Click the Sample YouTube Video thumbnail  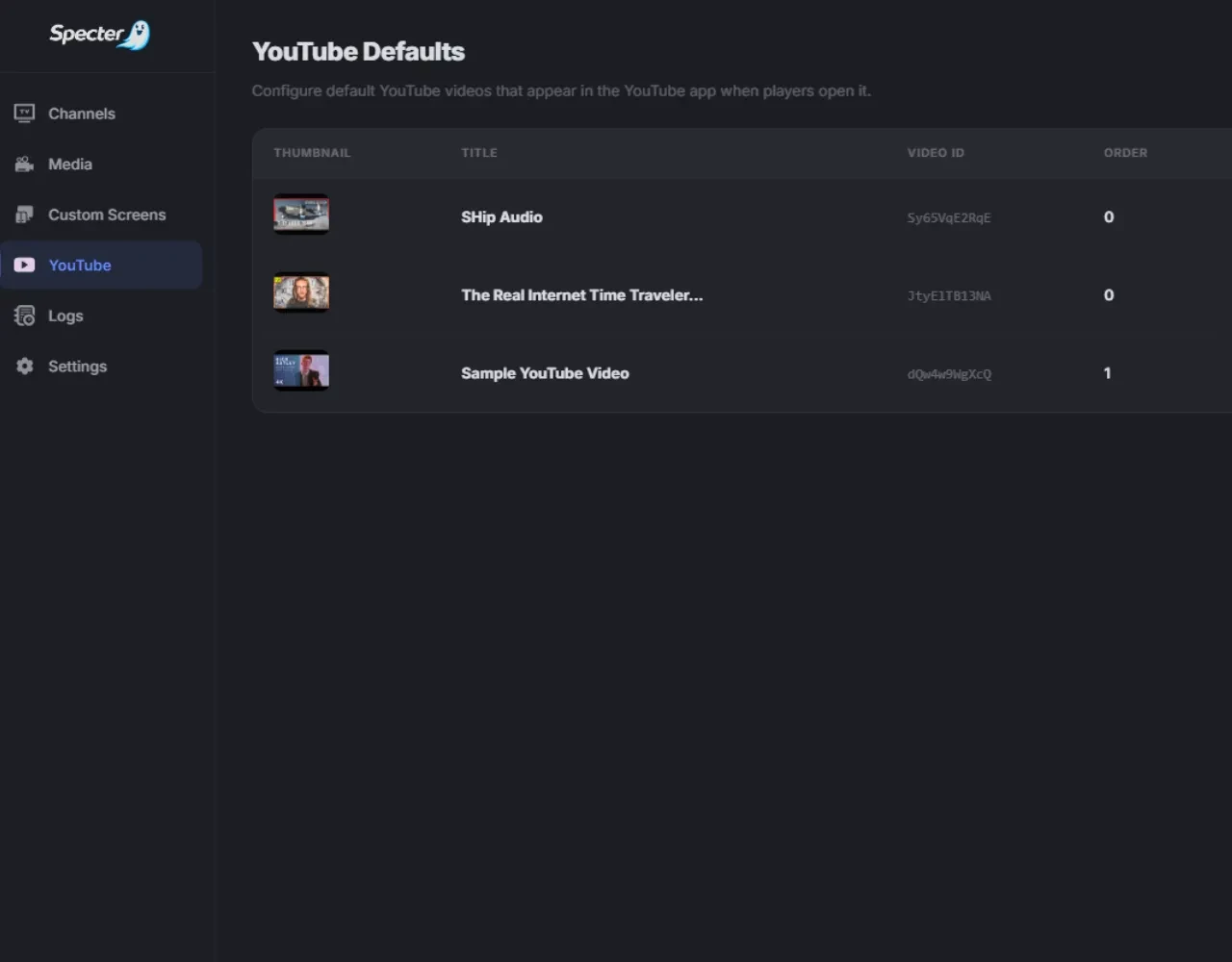pos(301,370)
